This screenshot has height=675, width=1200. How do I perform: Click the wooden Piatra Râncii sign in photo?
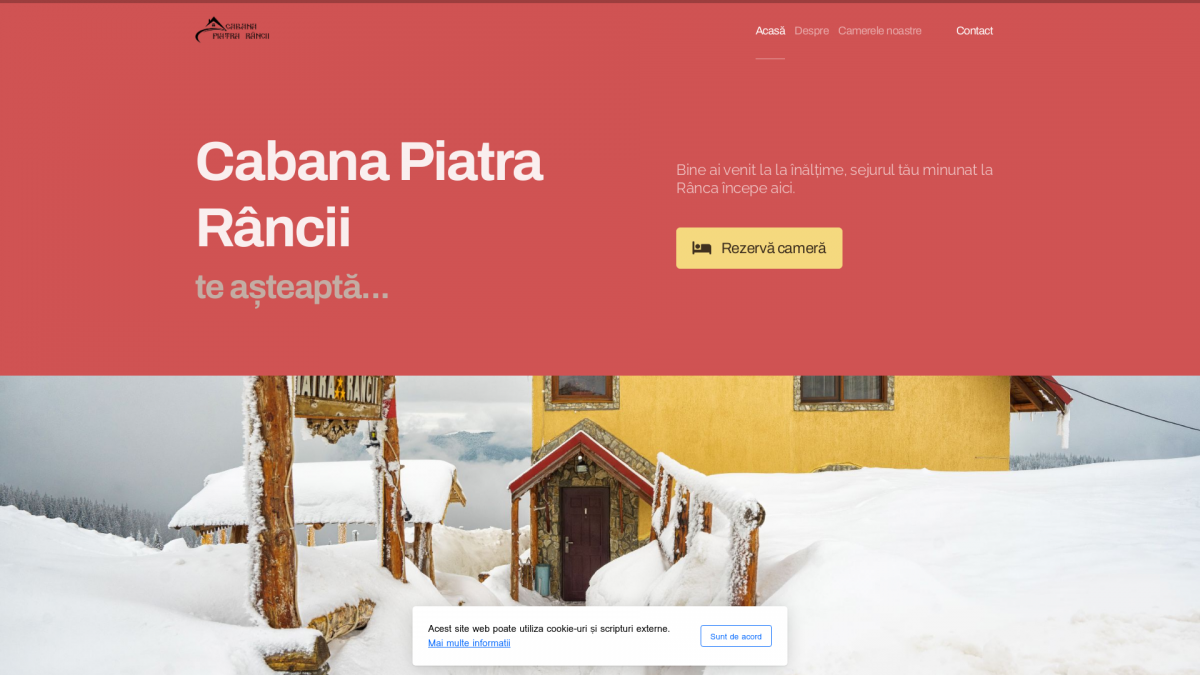tap(339, 397)
